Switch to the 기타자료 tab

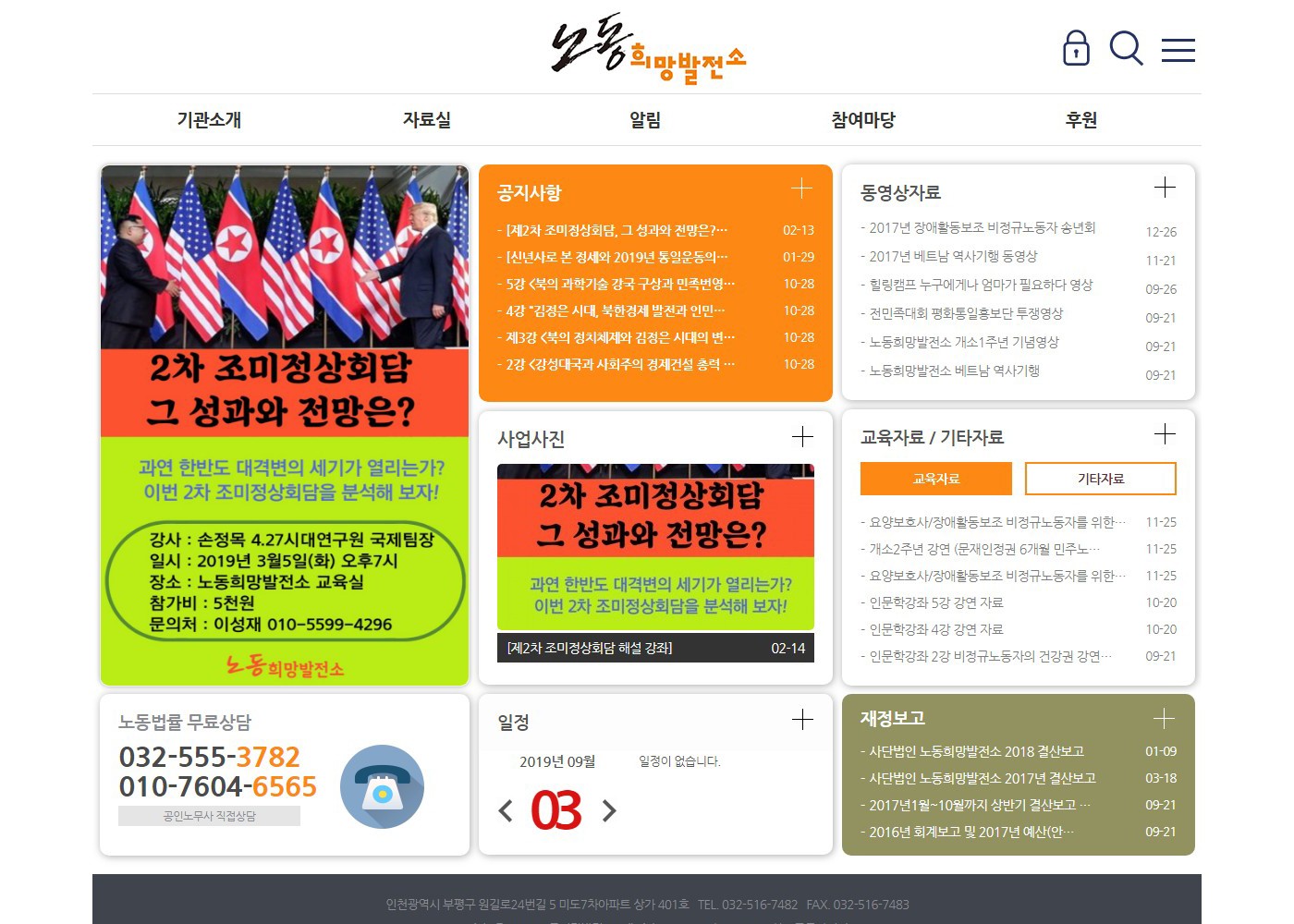1100,479
